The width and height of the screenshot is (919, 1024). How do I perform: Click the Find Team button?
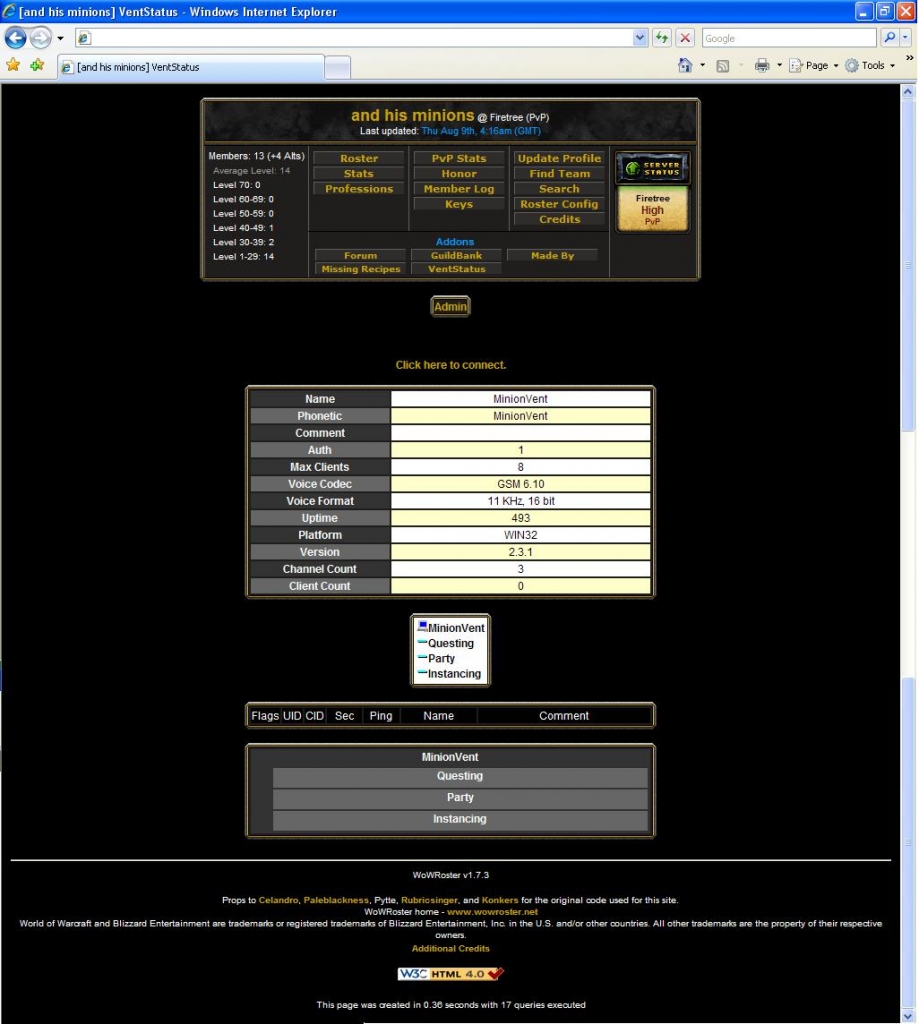click(559, 174)
